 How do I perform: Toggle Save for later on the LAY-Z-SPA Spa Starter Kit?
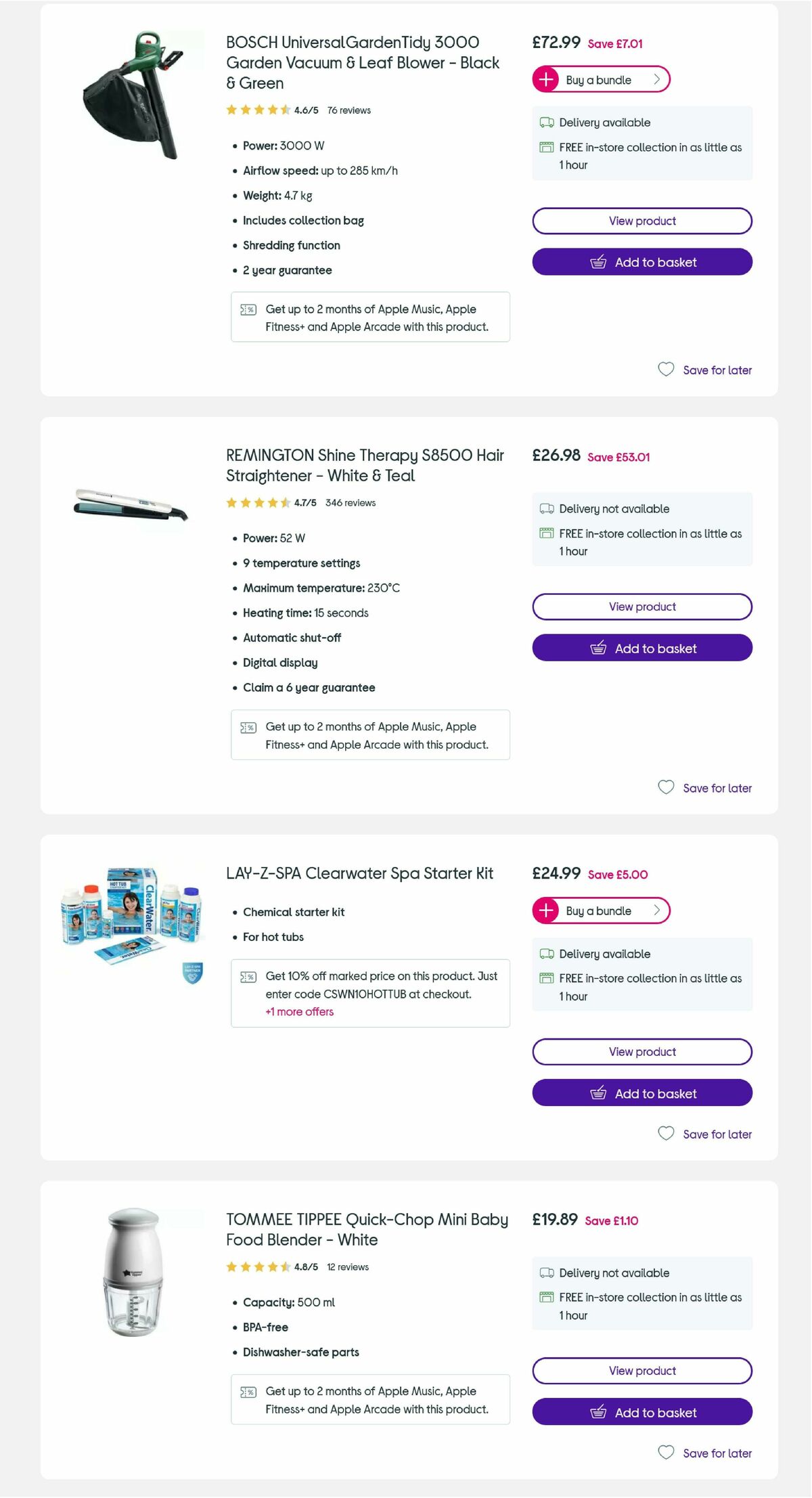click(x=705, y=1134)
